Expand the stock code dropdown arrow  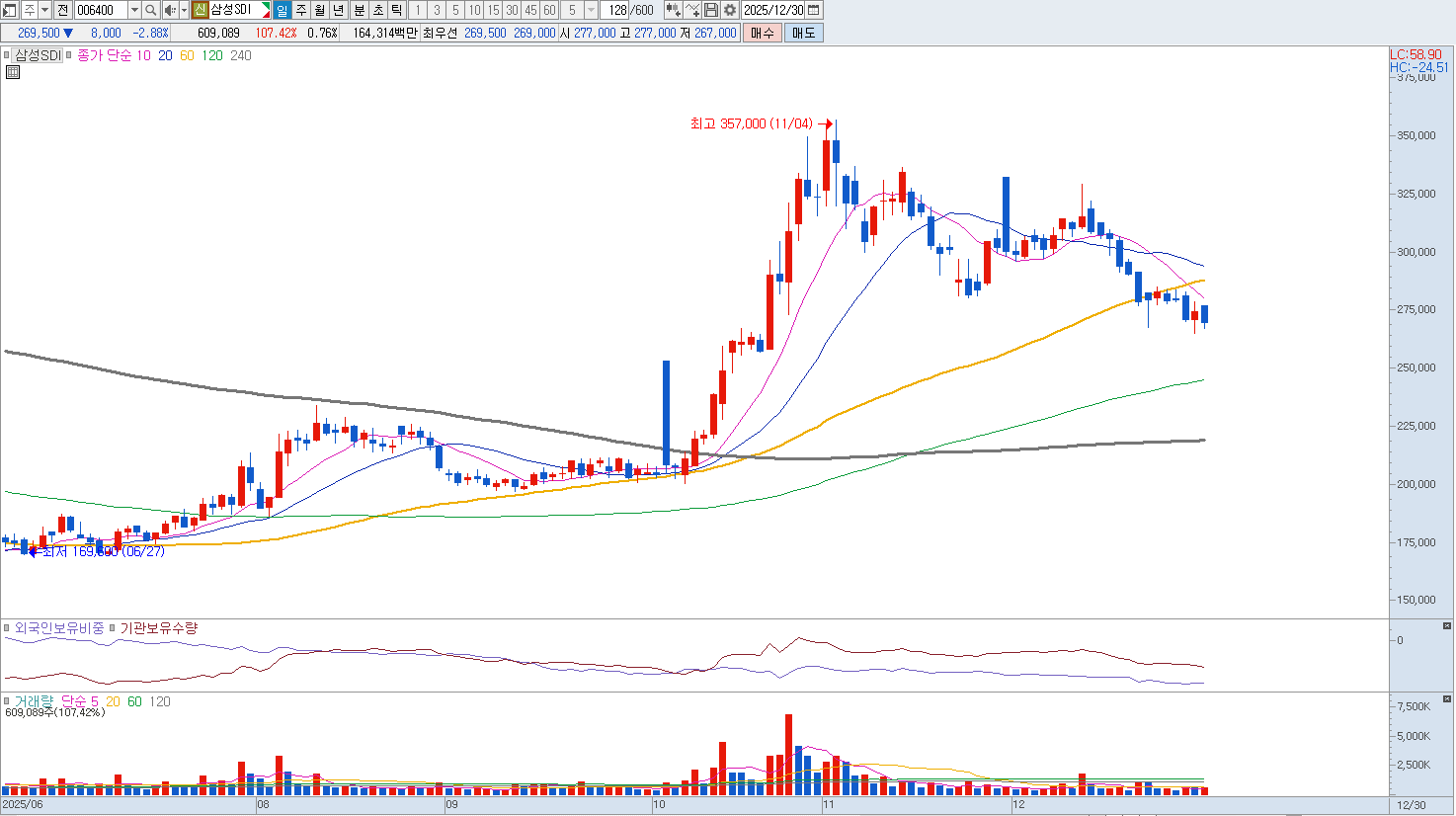pyautogui.click(x=134, y=10)
